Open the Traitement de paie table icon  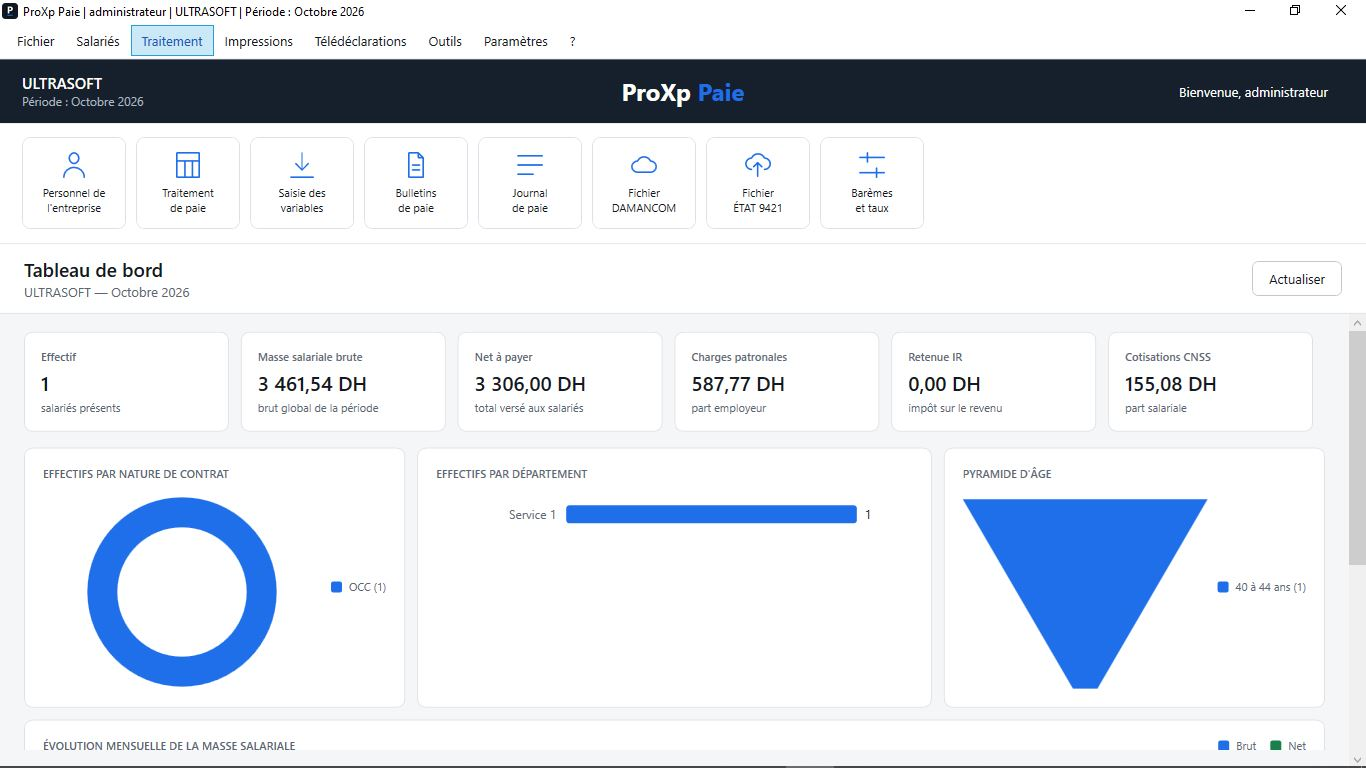click(188, 165)
